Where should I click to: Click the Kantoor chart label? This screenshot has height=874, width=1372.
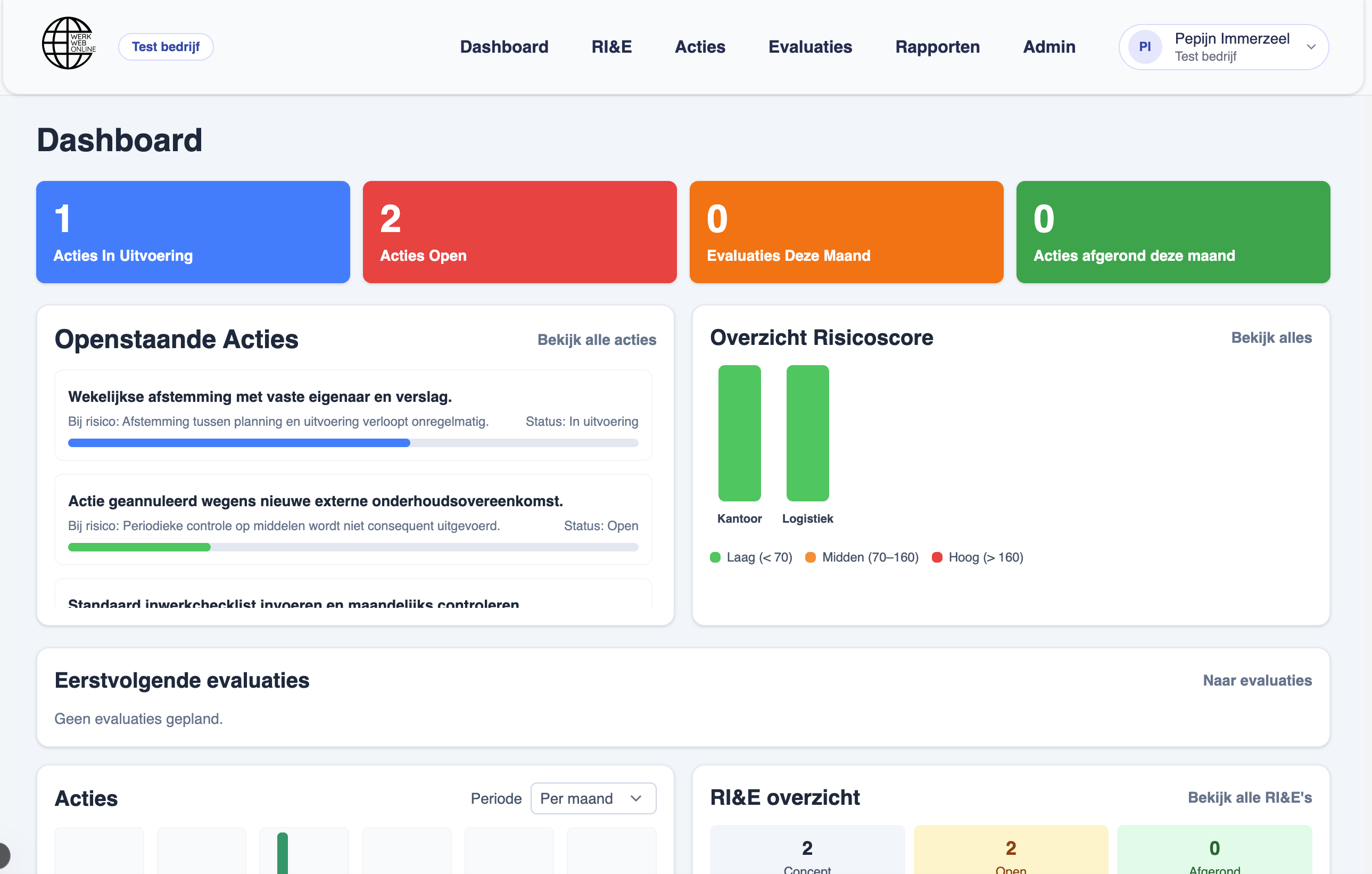pyautogui.click(x=739, y=518)
